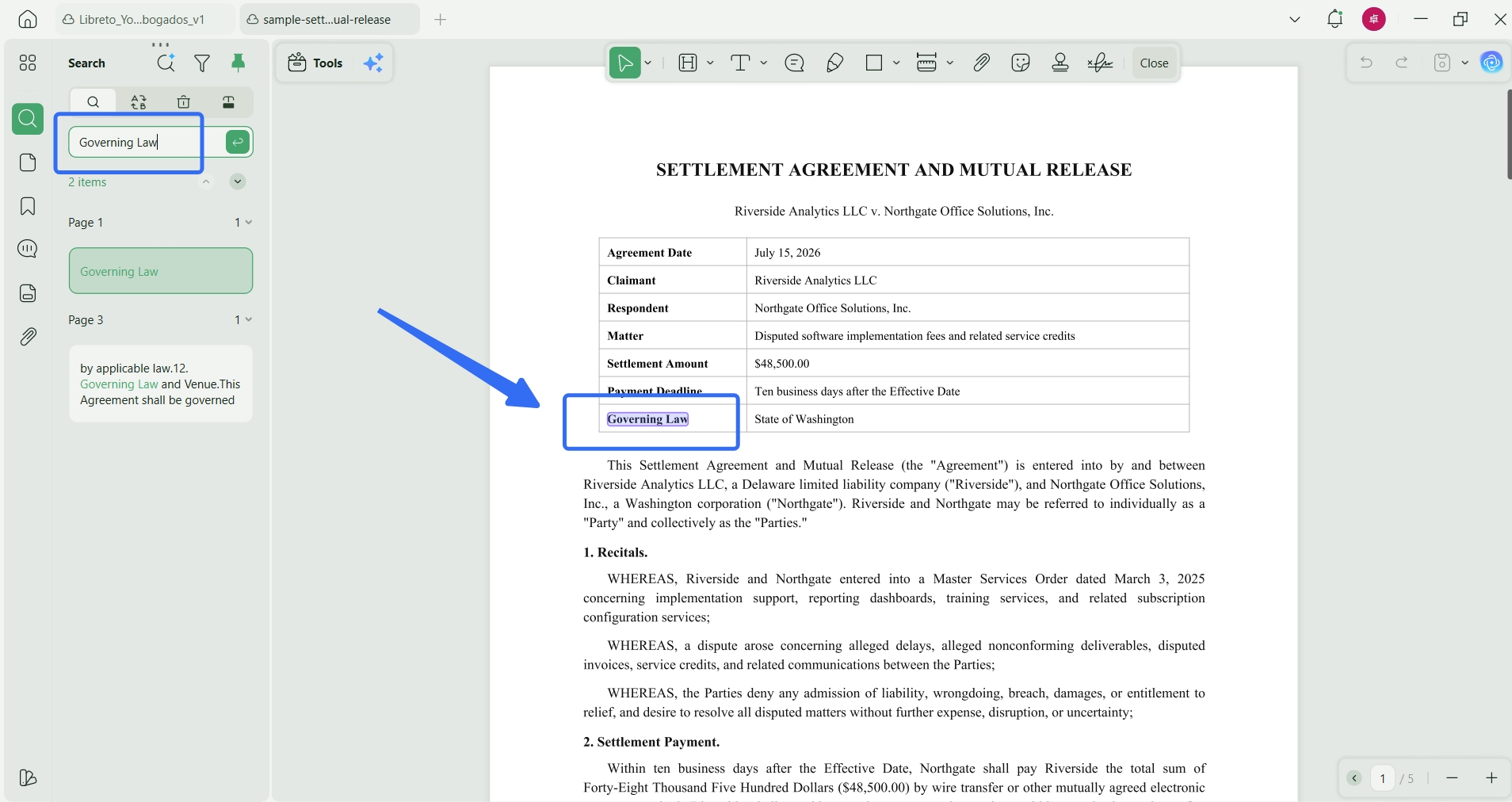
Task: Open the thumbnails grid panel icon
Action: [x=28, y=63]
